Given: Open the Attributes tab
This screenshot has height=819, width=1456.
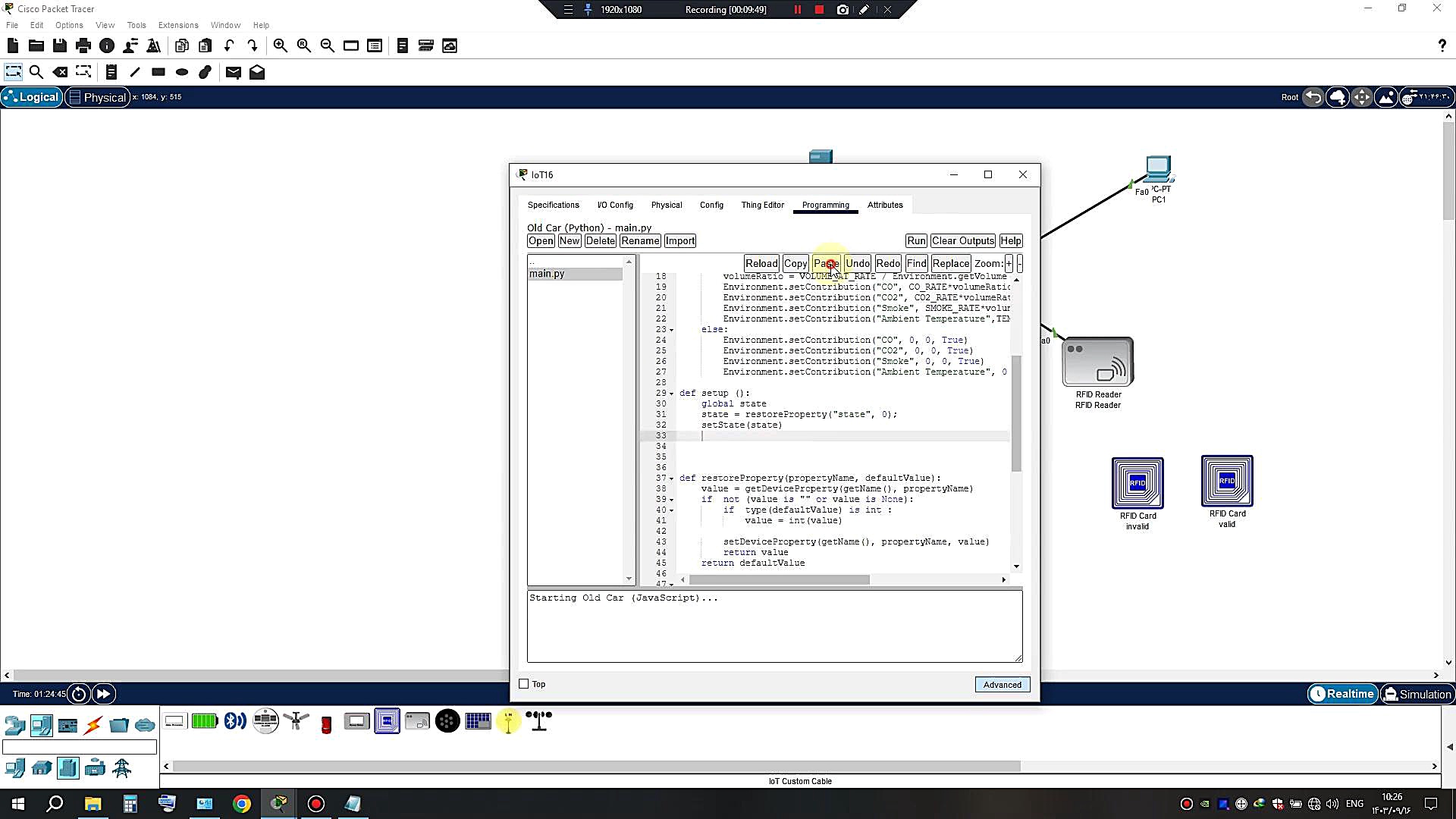Looking at the screenshot, I should (885, 205).
